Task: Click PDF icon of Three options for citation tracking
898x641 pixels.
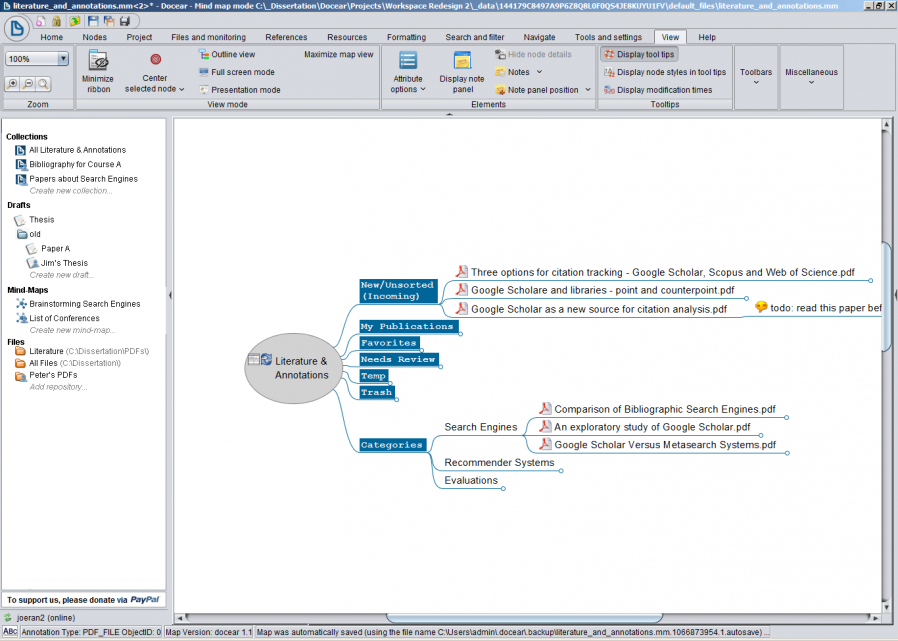Action: tap(462, 272)
